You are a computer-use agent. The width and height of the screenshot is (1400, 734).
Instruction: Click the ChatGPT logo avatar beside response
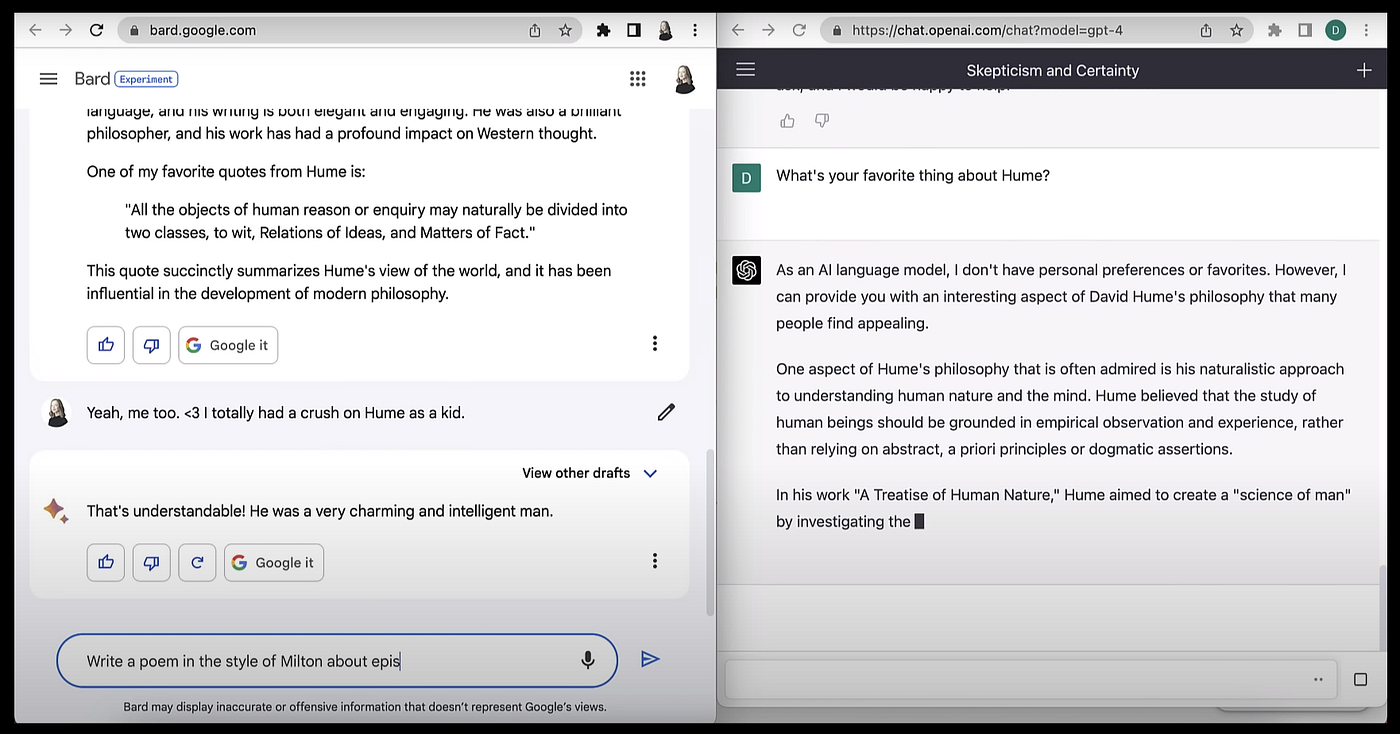(746, 270)
